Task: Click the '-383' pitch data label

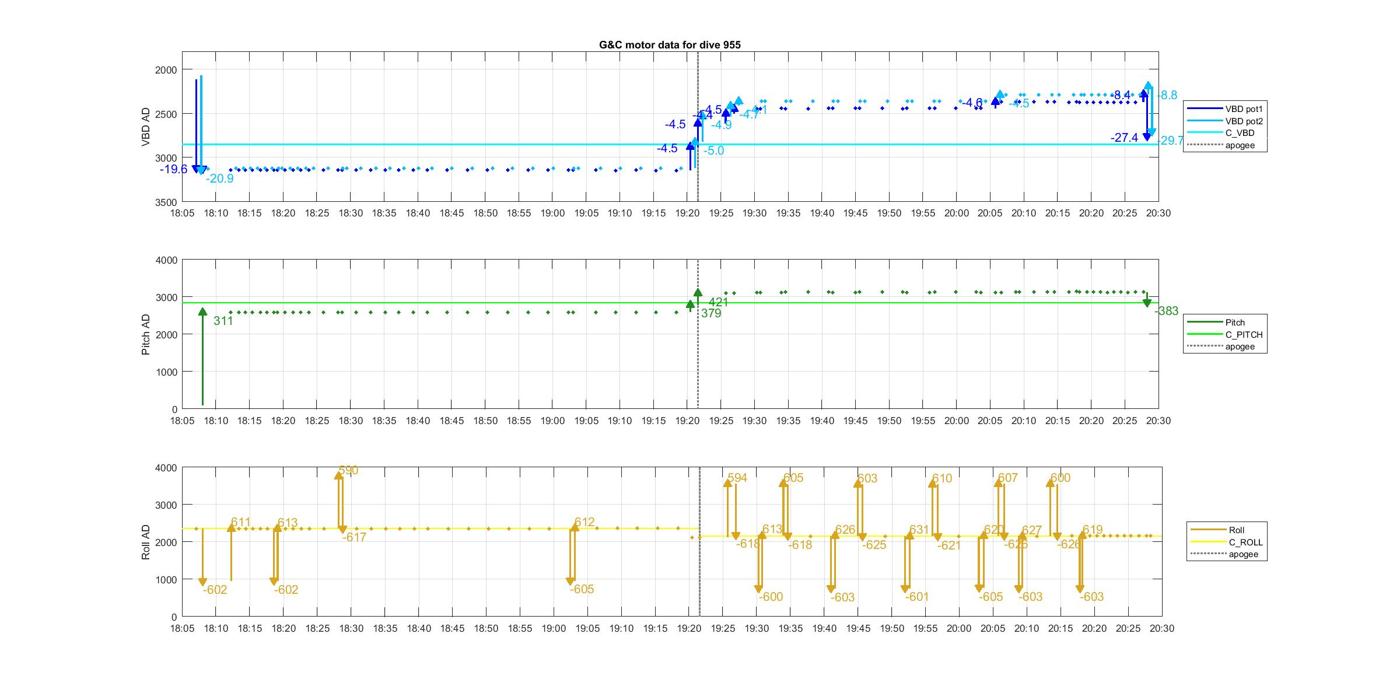Action: coord(1167,311)
